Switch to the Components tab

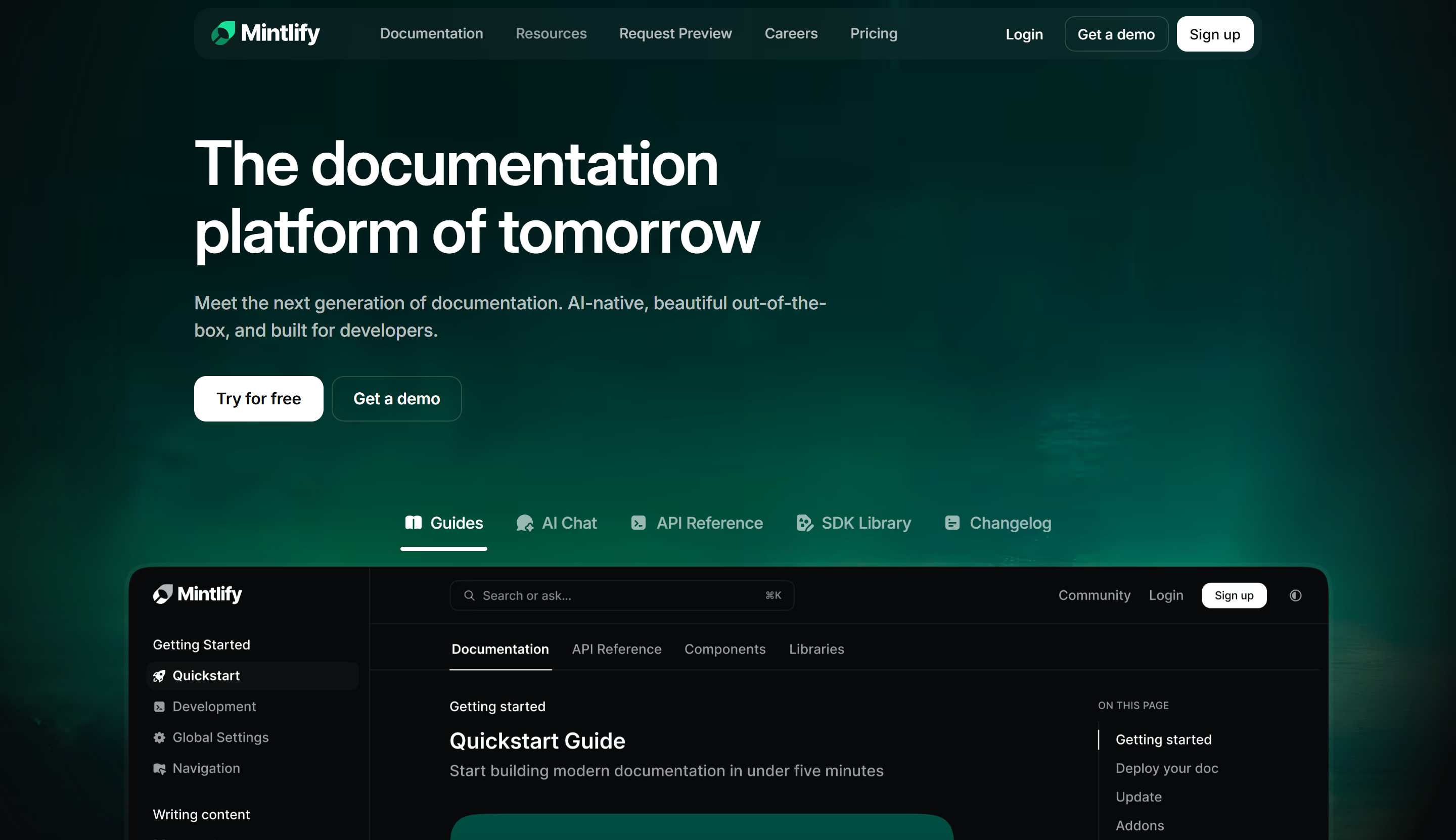[725, 649]
